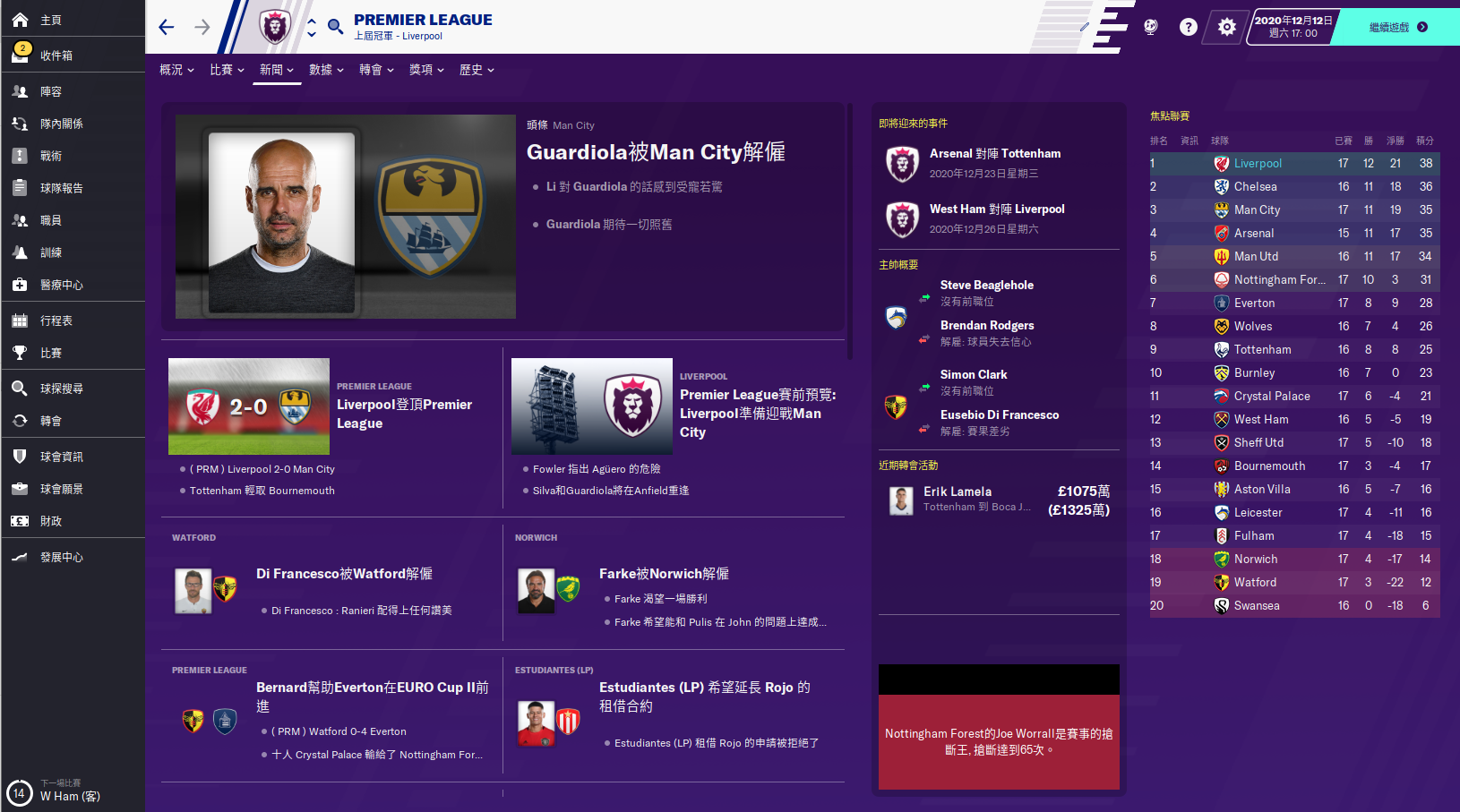Click the Premier League lion badge in header

pos(275,27)
